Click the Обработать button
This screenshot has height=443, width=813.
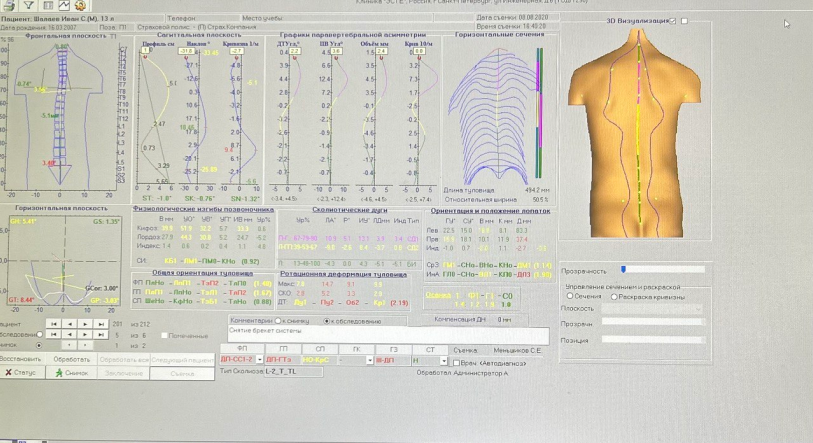(x=72, y=359)
